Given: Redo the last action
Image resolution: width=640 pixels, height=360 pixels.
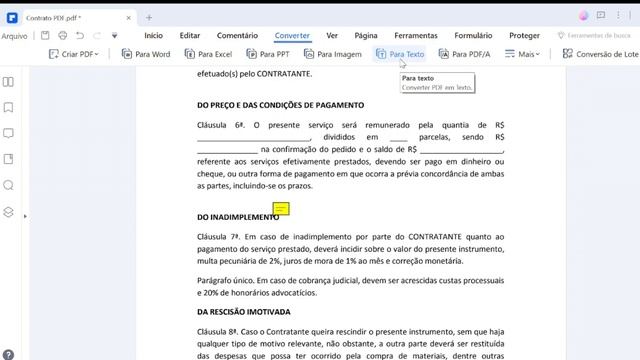Looking at the screenshot, I should point(97,36).
